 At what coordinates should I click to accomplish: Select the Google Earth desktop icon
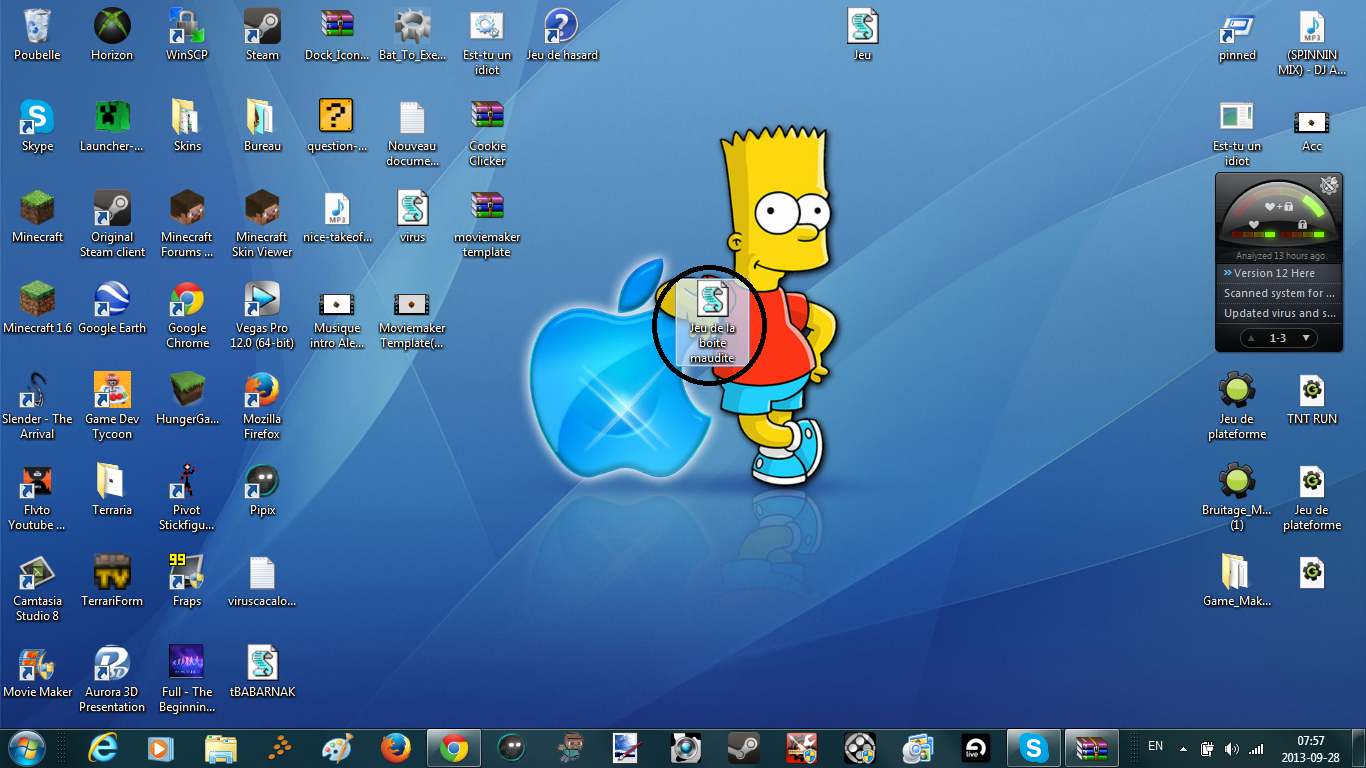click(x=112, y=308)
